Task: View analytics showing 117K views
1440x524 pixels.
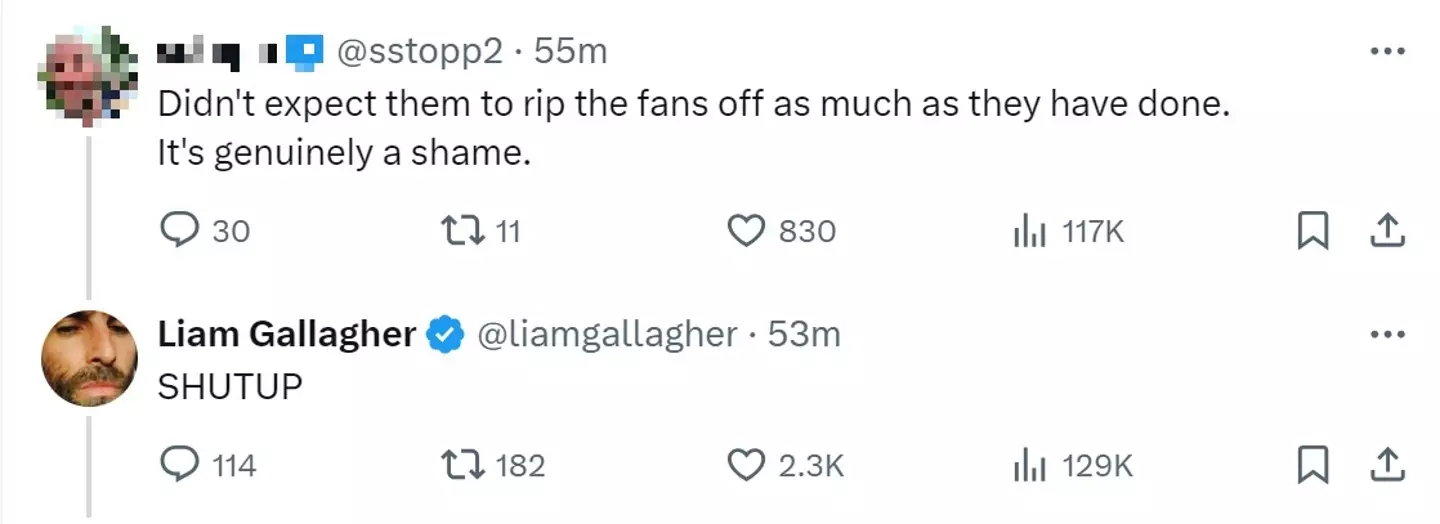Action: pos(1029,232)
